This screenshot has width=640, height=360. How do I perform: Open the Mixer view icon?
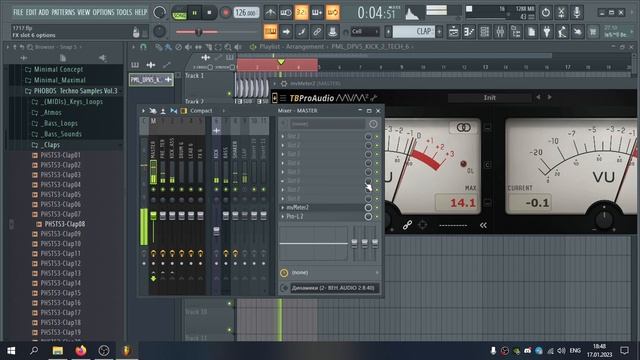500,31
